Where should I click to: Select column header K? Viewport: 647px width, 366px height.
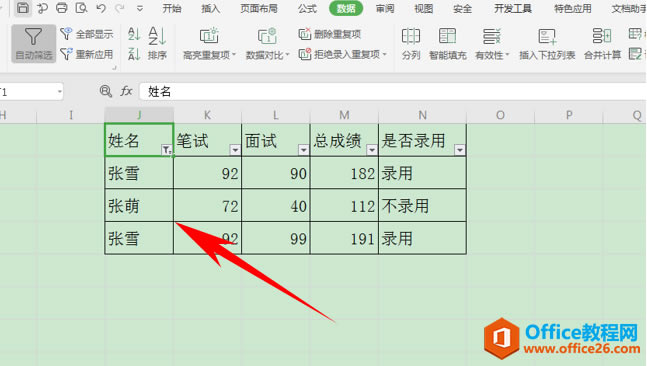click(208, 115)
